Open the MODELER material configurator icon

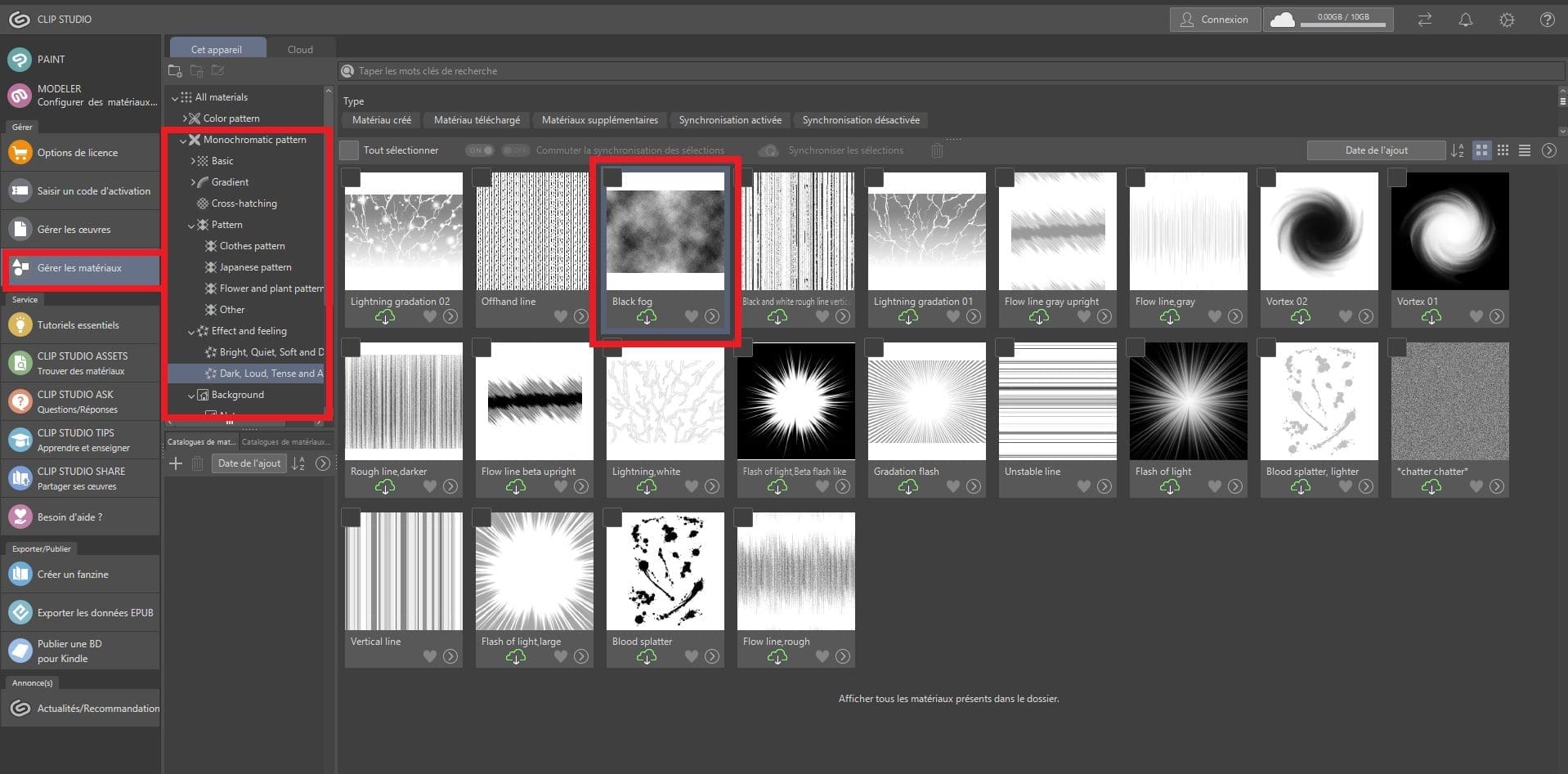[19, 96]
